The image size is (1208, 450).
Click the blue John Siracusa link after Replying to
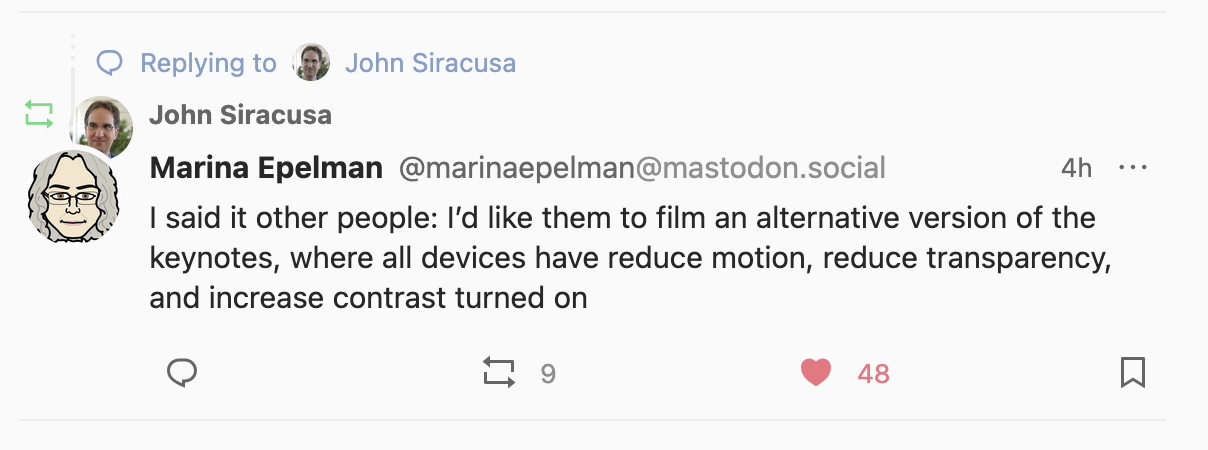point(430,64)
